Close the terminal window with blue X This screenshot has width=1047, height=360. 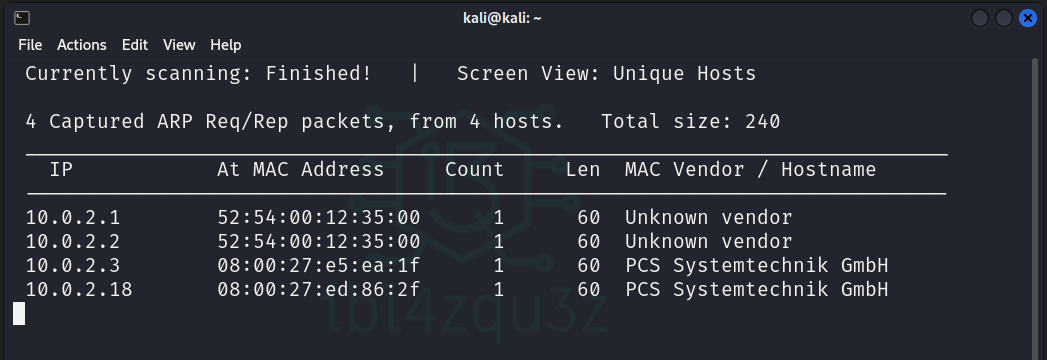(1028, 18)
